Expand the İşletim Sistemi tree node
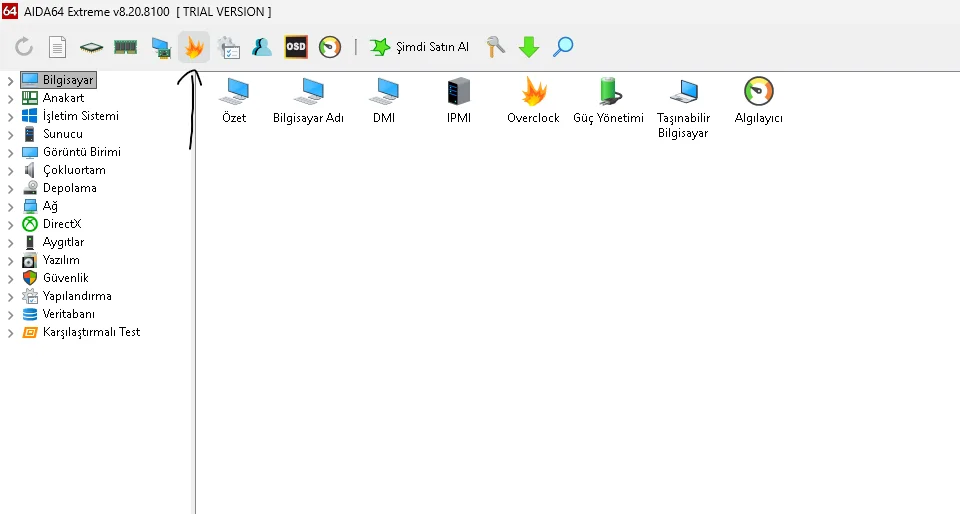Screen dimensions: 960x514 [x=10, y=117]
